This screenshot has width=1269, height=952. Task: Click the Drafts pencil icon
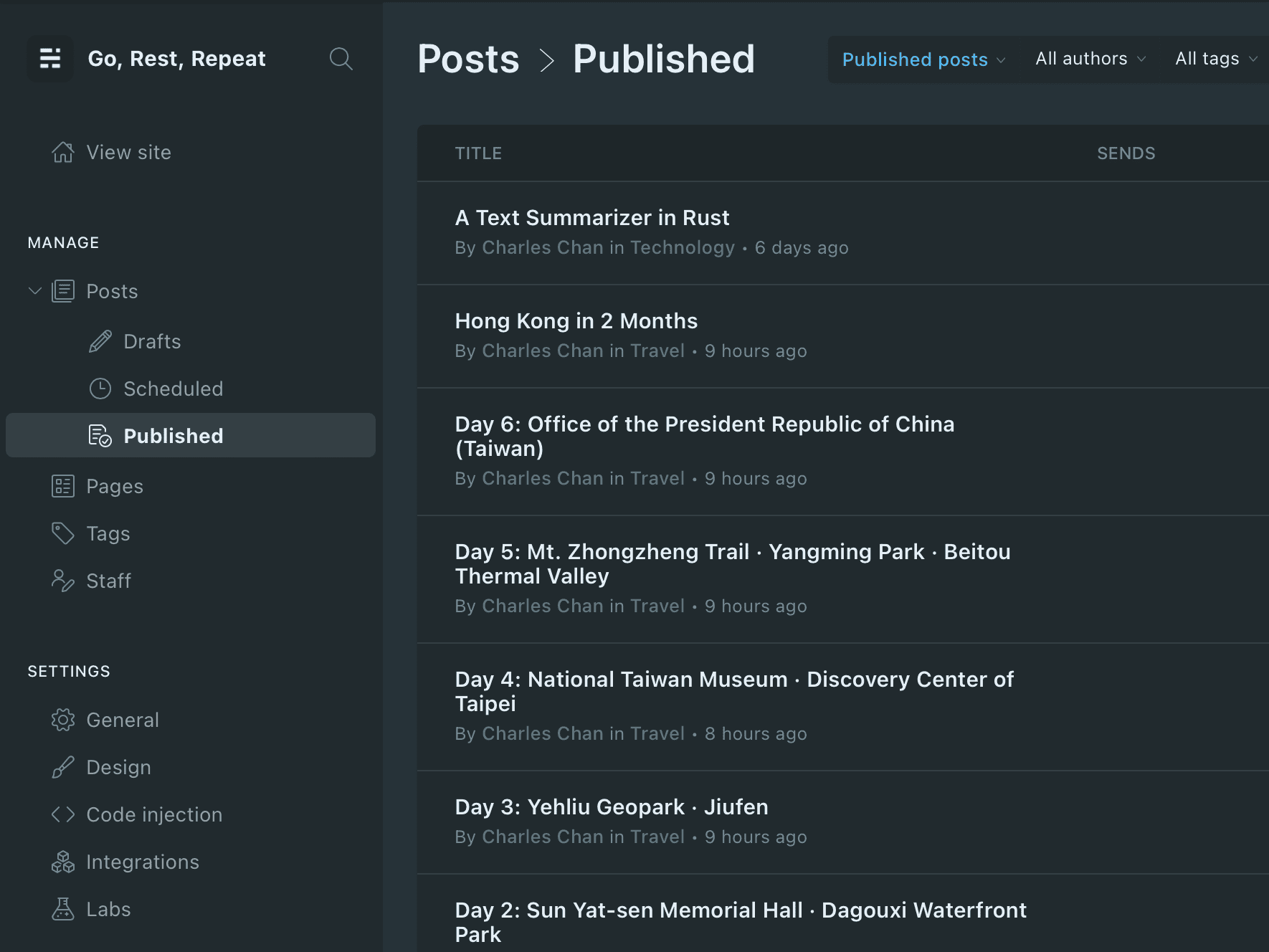click(100, 341)
